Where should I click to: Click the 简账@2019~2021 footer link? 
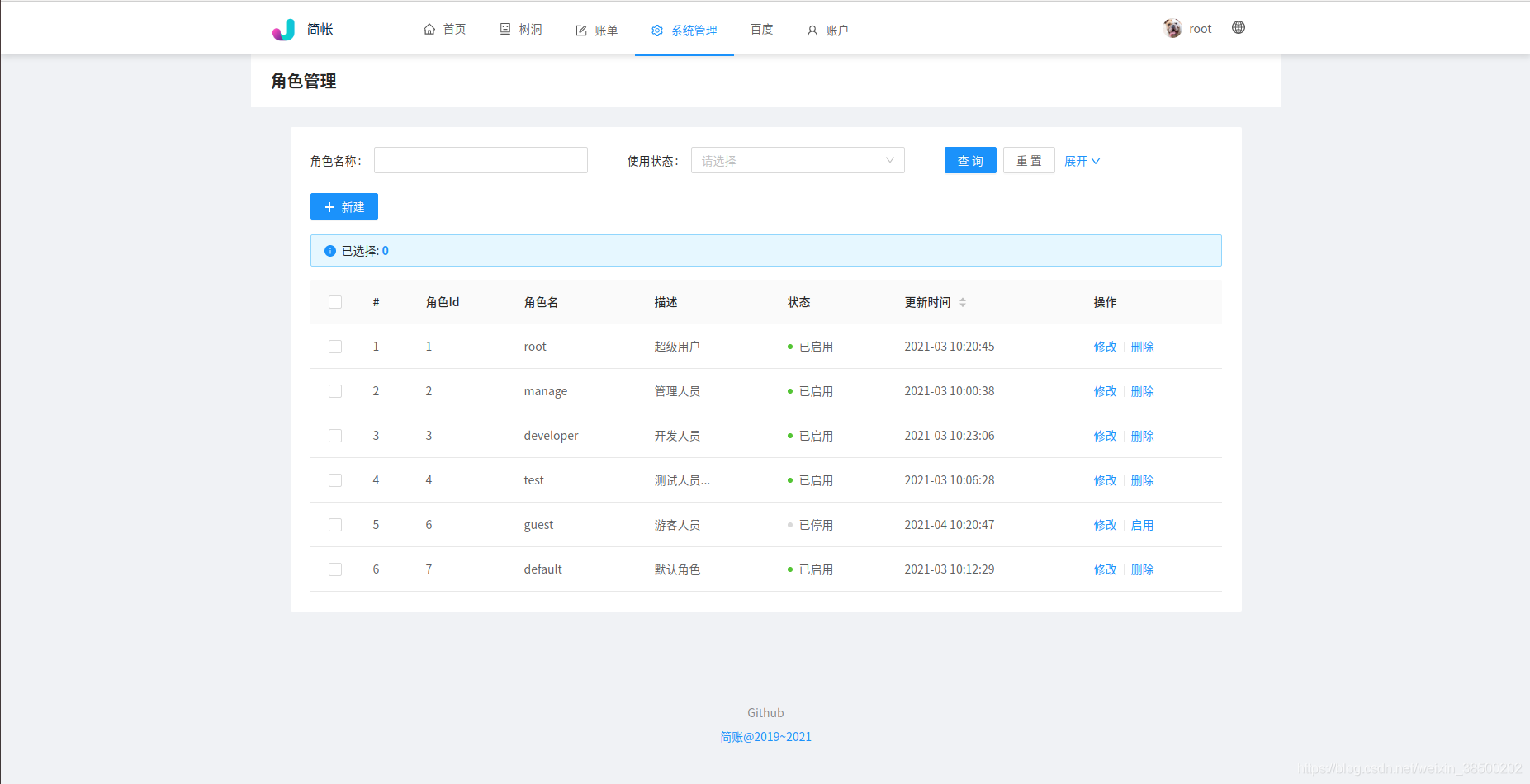[765, 737]
